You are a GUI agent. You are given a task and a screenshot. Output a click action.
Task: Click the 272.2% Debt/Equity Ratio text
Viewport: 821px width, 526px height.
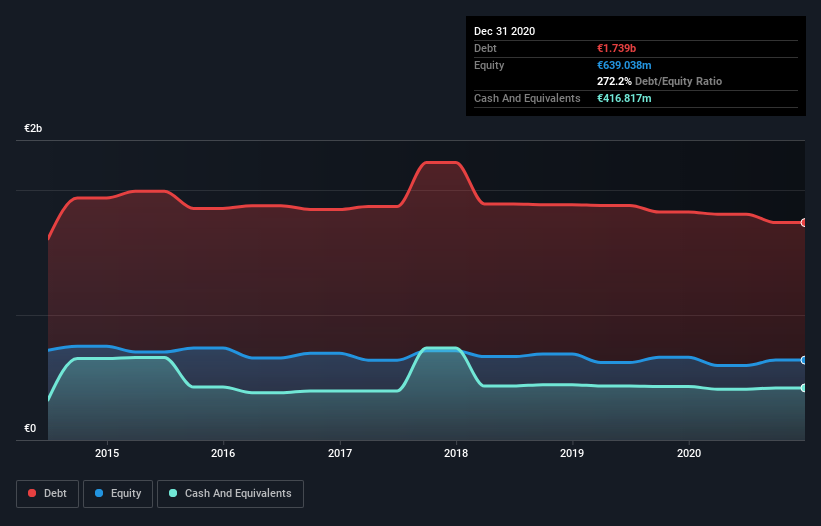pos(659,82)
